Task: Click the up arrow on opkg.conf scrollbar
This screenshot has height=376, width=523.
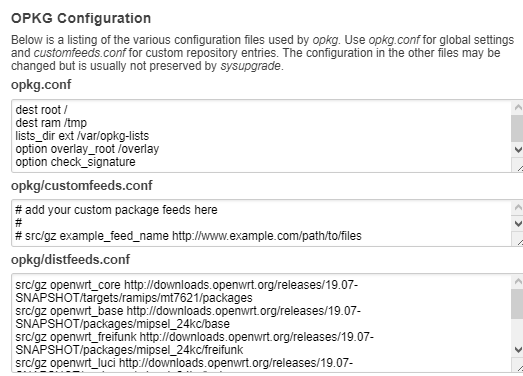Action: 517,107
